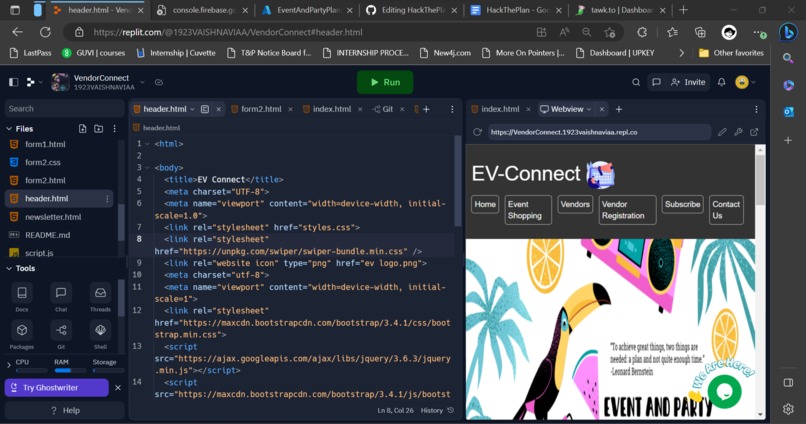This screenshot has width=806, height=424.
Task: Click the green Run button
Action: 385,82
